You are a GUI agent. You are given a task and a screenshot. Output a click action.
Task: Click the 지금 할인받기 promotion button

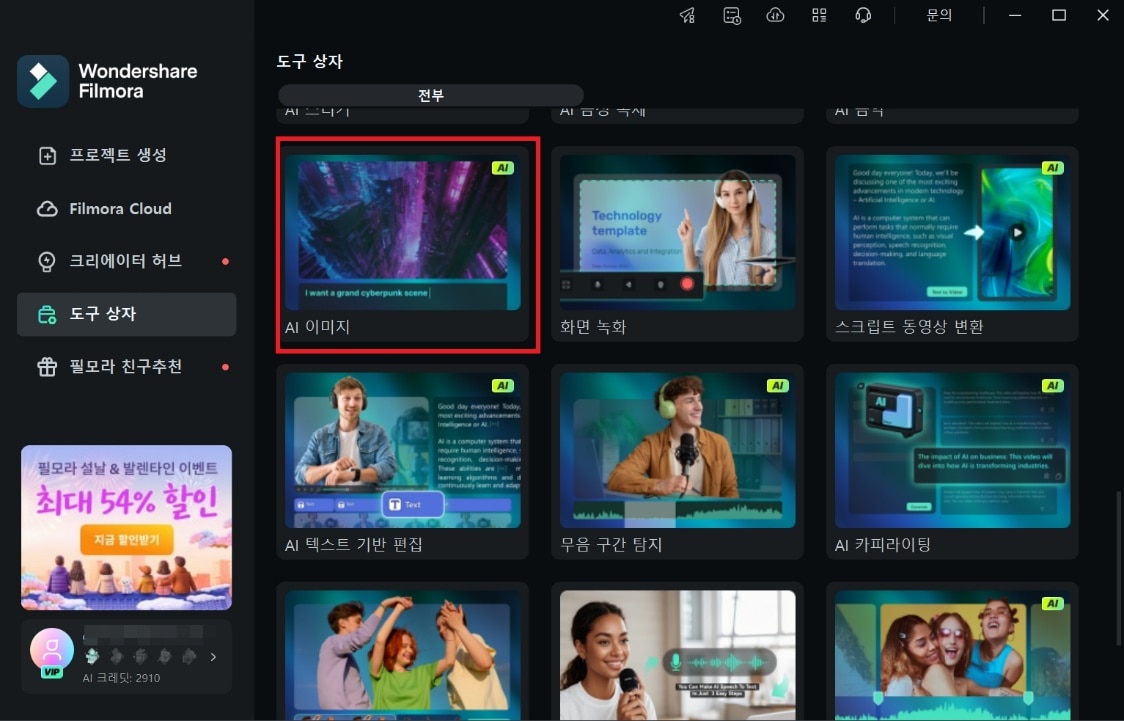click(126, 540)
